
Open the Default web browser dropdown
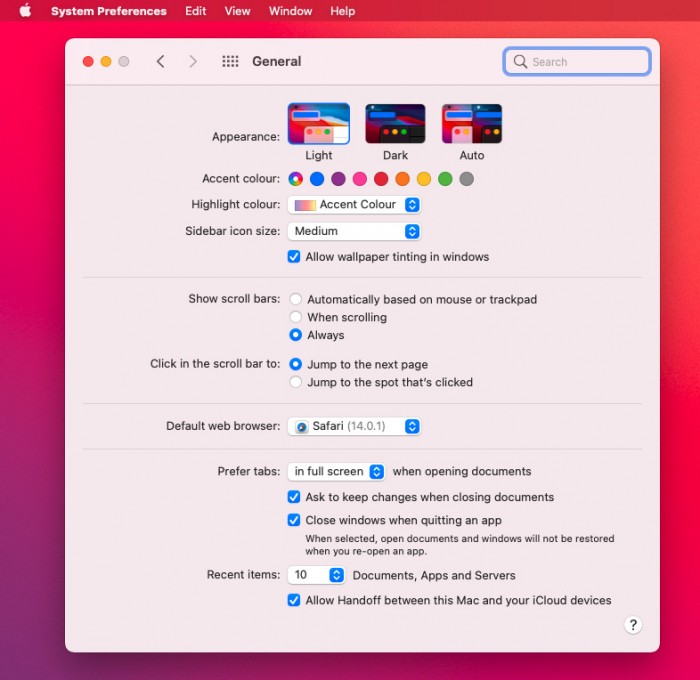coord(354,426)
